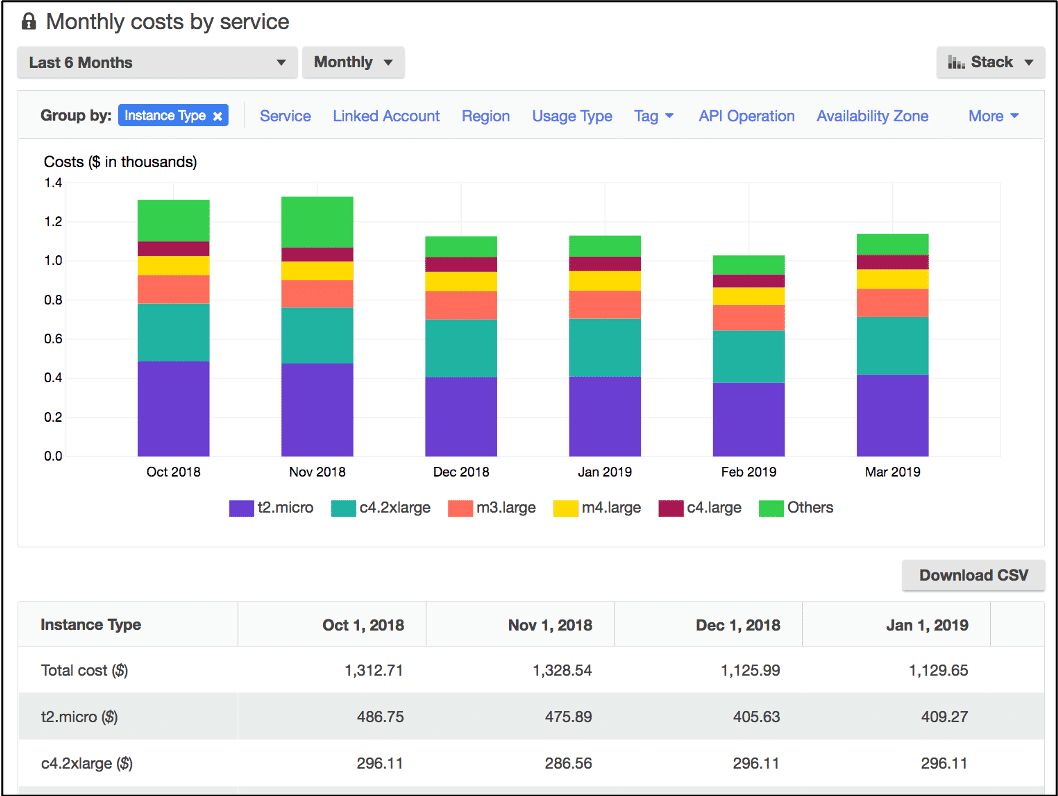Remove the Instance Type grouping filter
This screenshot has height=796, width=1058.
pyautogui.click(x=218, y=115)
